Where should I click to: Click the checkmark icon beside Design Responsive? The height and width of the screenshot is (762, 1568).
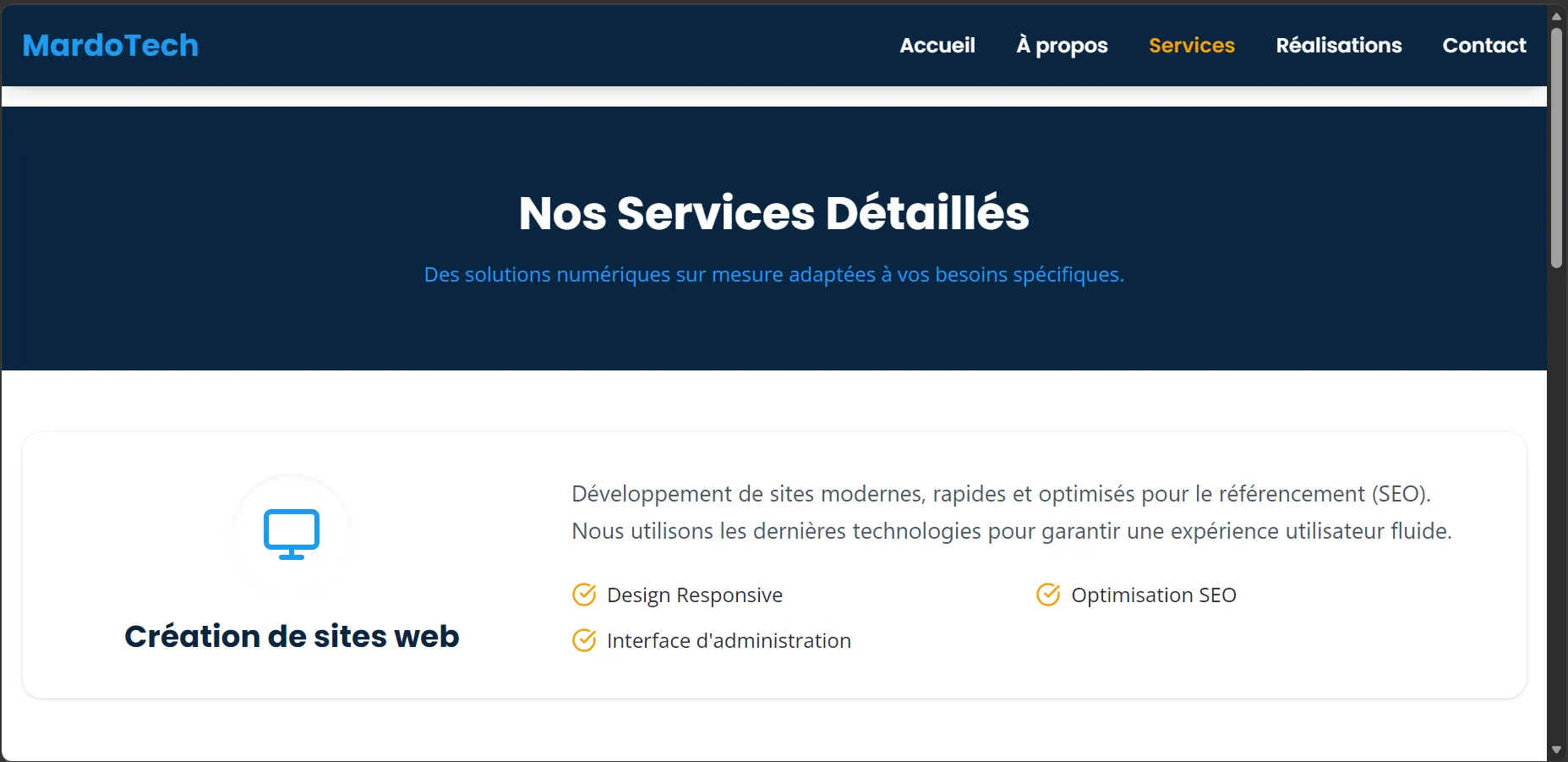point(584,595)
